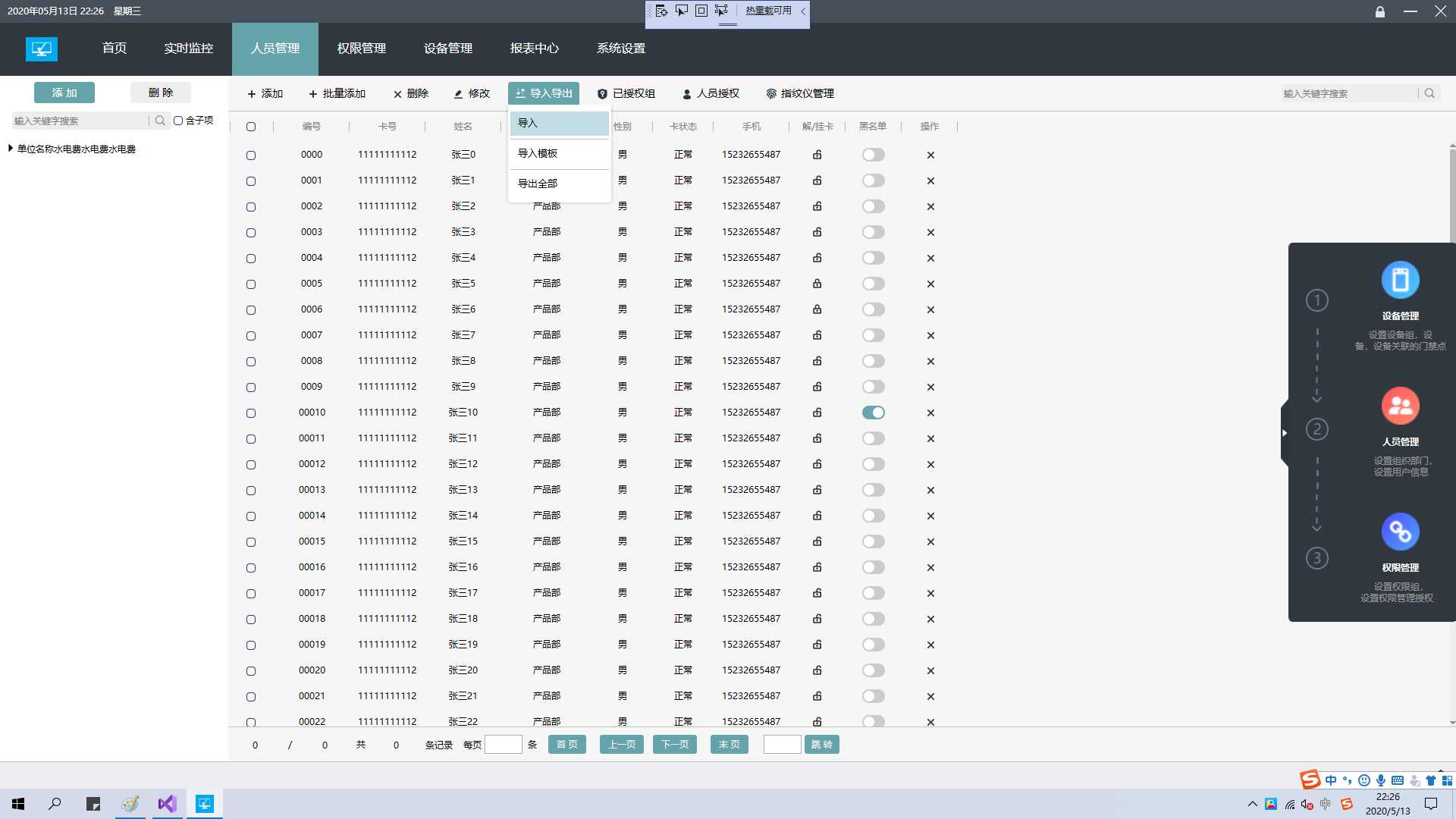Click left panel 添加 button
The height and width of the screenshot is (819, 1456).
pos(64,93)
